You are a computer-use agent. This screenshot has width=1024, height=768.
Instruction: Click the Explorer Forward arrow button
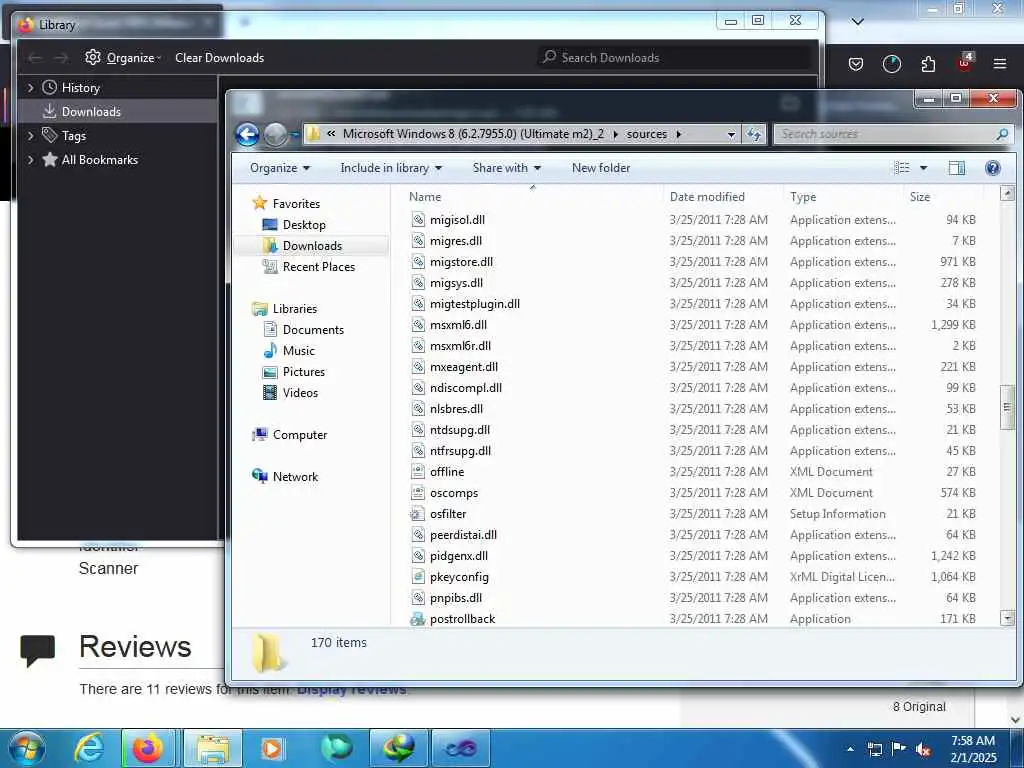coord(276,135)
